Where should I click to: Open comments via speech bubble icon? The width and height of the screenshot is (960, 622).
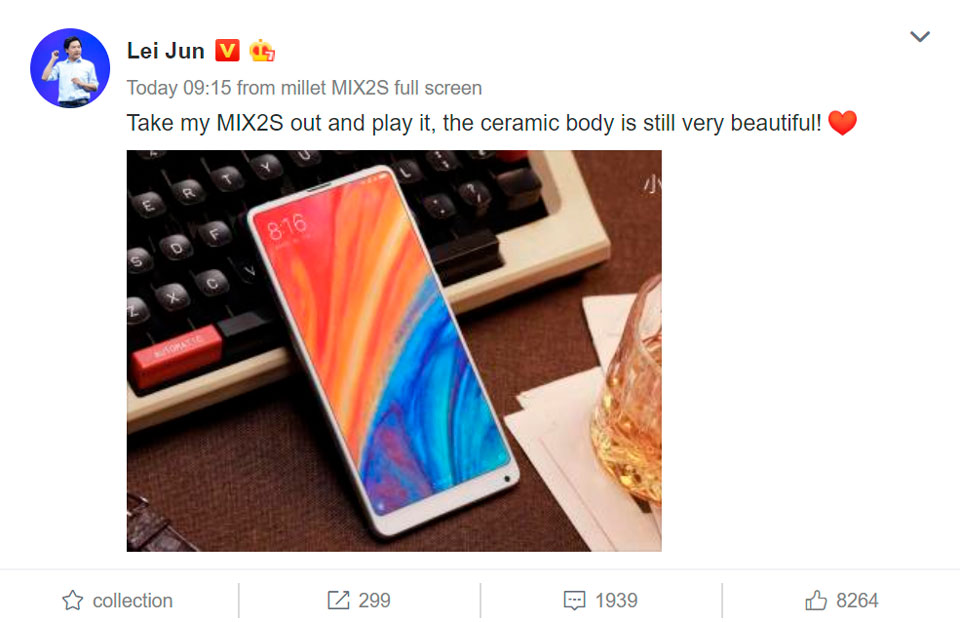click(x=574, y=601)
